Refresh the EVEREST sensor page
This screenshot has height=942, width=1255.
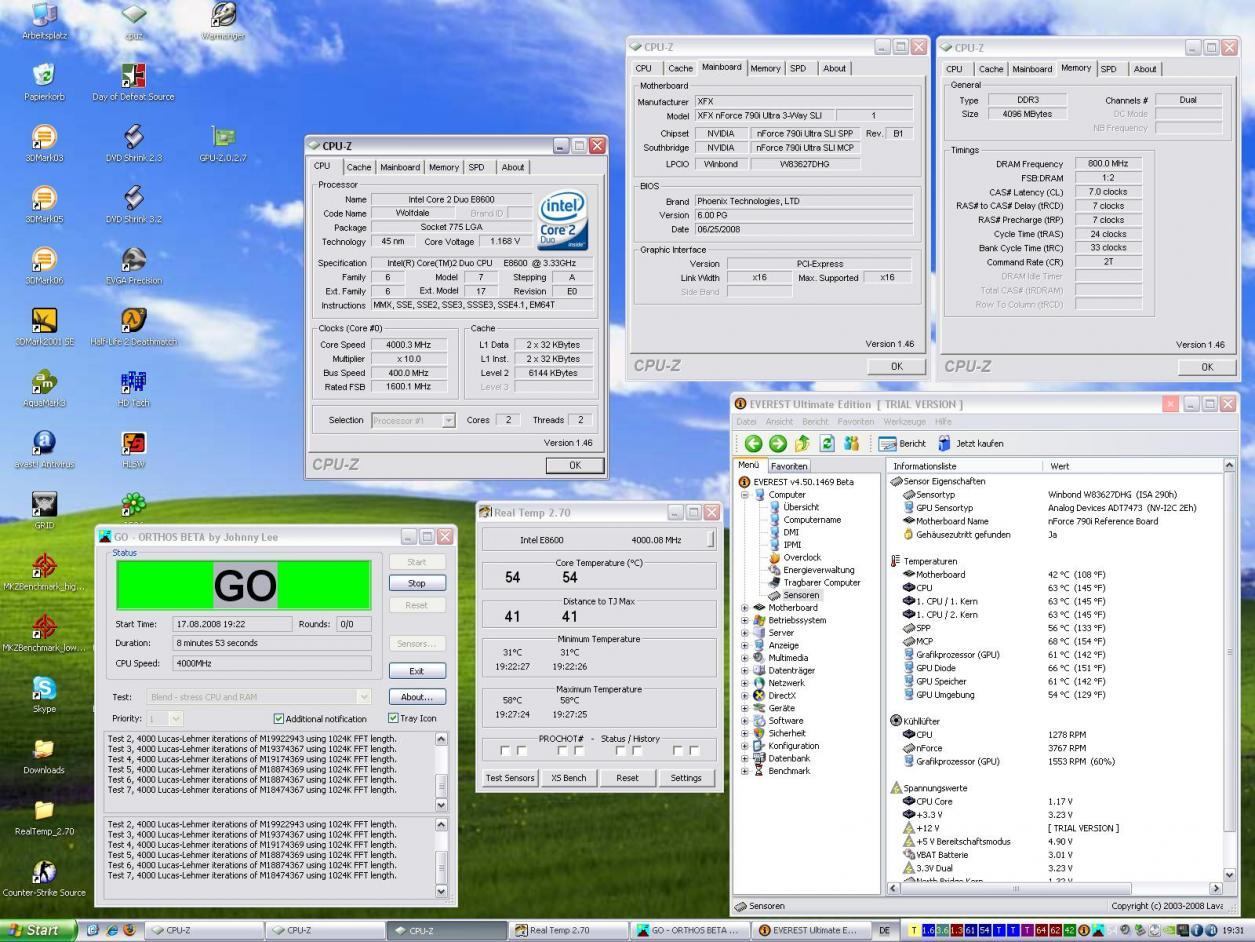click(827, 443)
